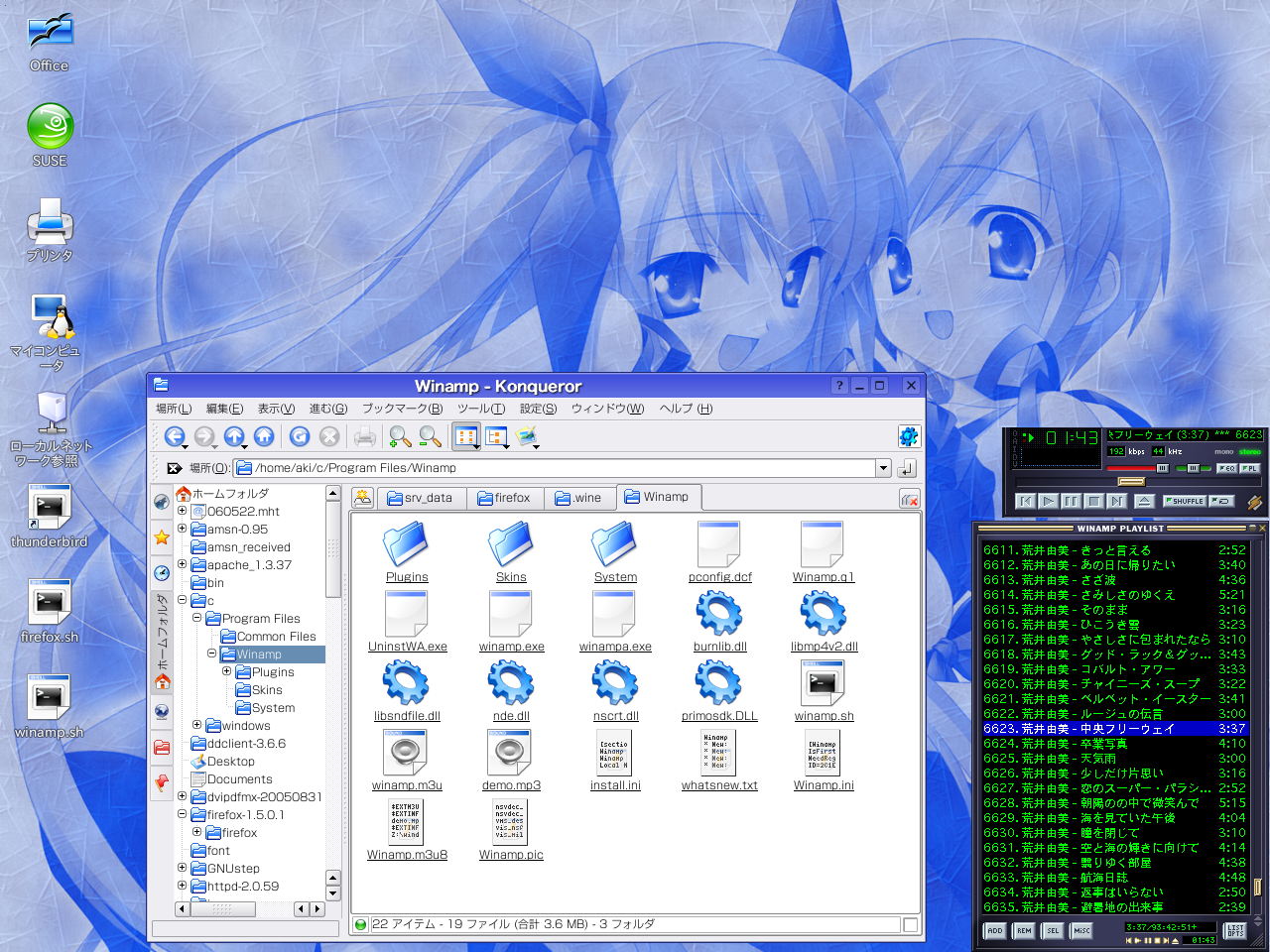Print the current view with the printer icon
The width and height of the screenshot is (1270, 952).
coord(365,436)
